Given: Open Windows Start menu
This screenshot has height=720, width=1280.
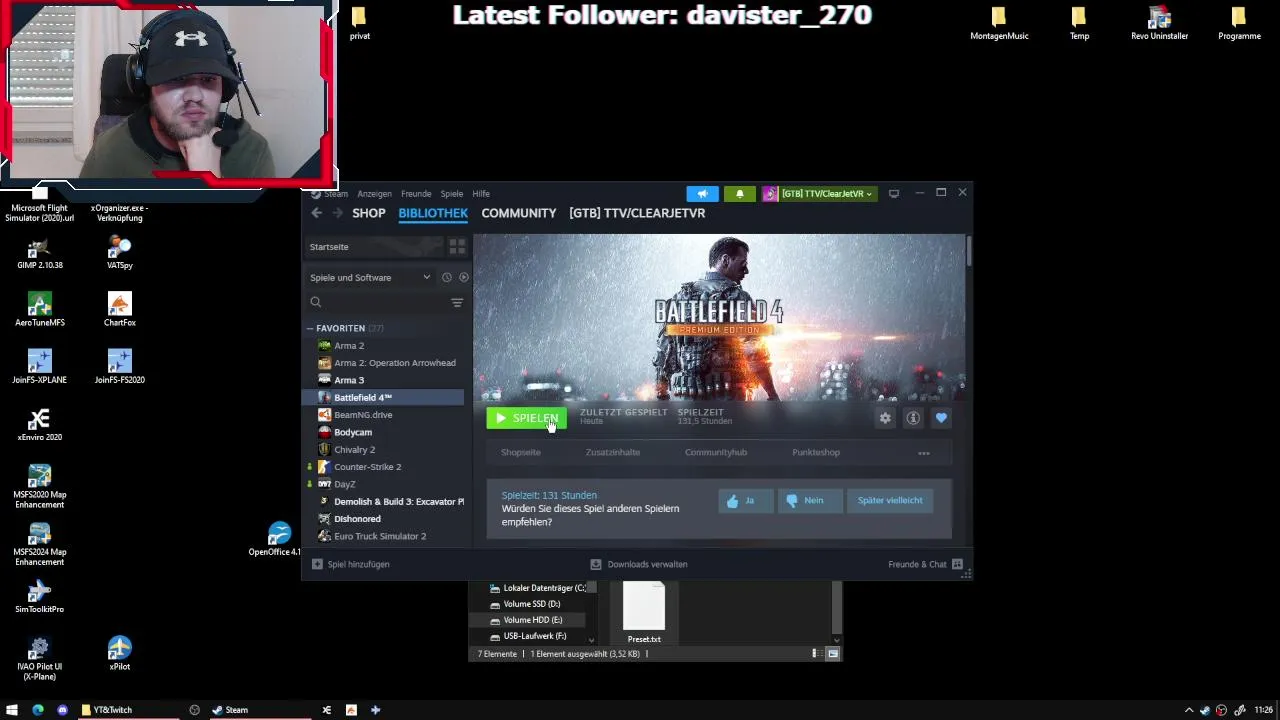Looking at the screenshot, I should click(x=13, y=710).
